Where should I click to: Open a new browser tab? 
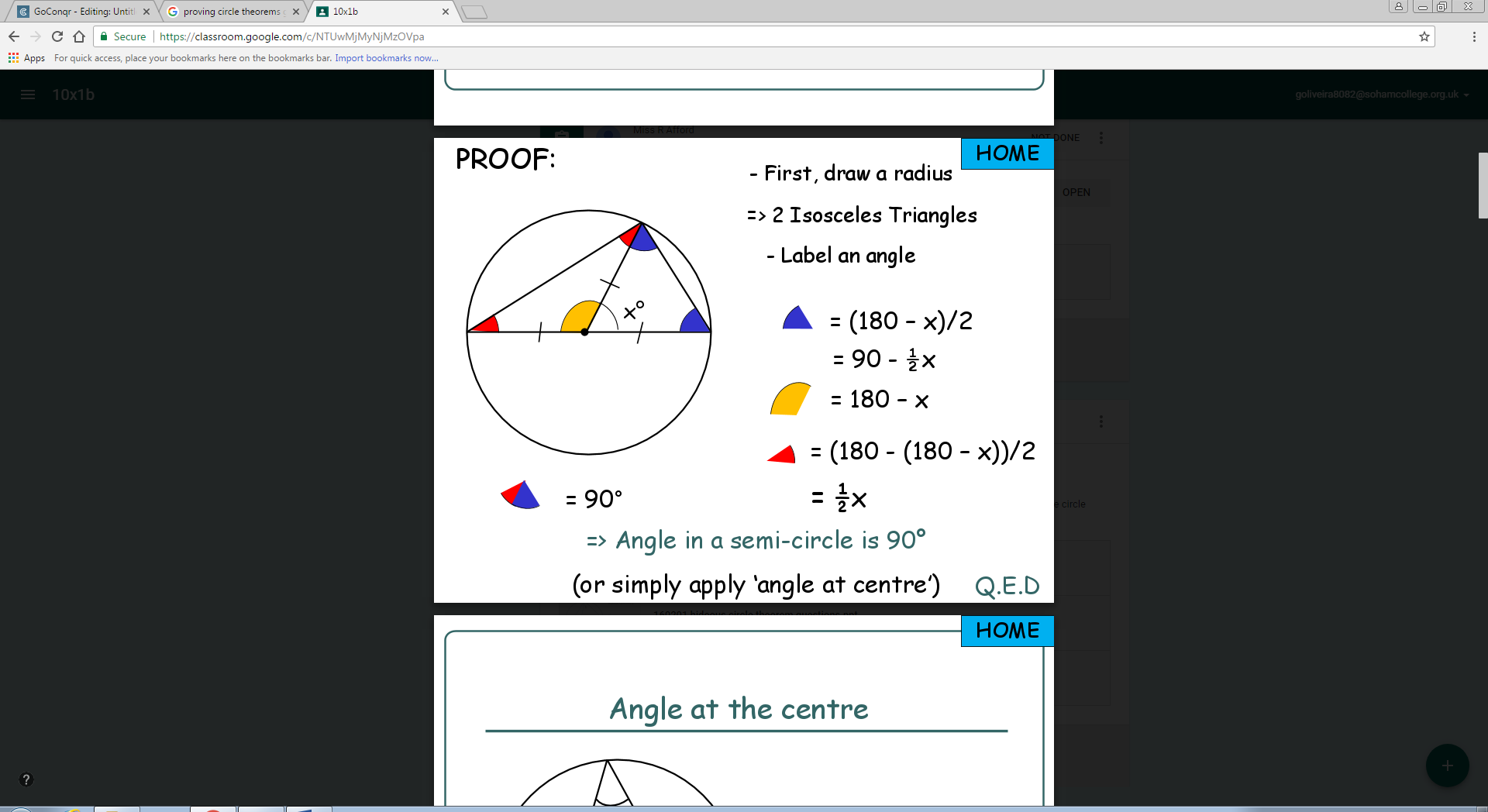click(x=474, y=12)
